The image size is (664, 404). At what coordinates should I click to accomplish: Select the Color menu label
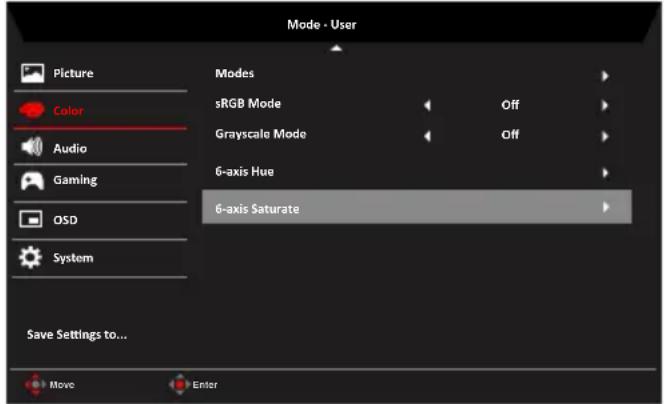69,111
